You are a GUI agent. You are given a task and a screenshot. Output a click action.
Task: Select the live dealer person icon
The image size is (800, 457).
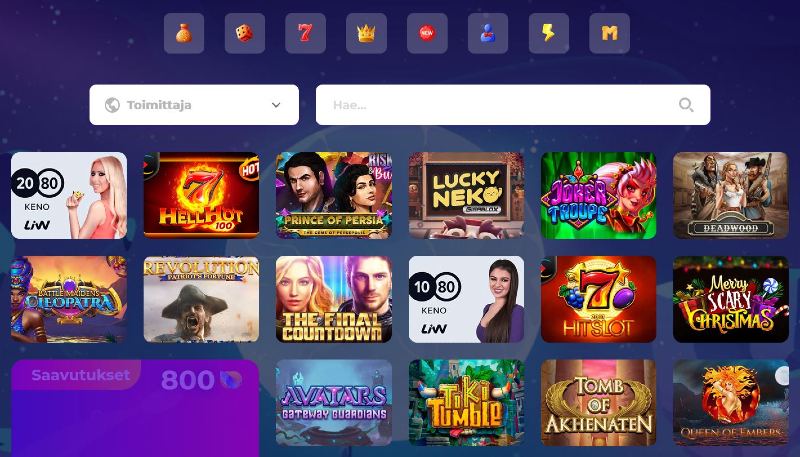pos(488,34)
